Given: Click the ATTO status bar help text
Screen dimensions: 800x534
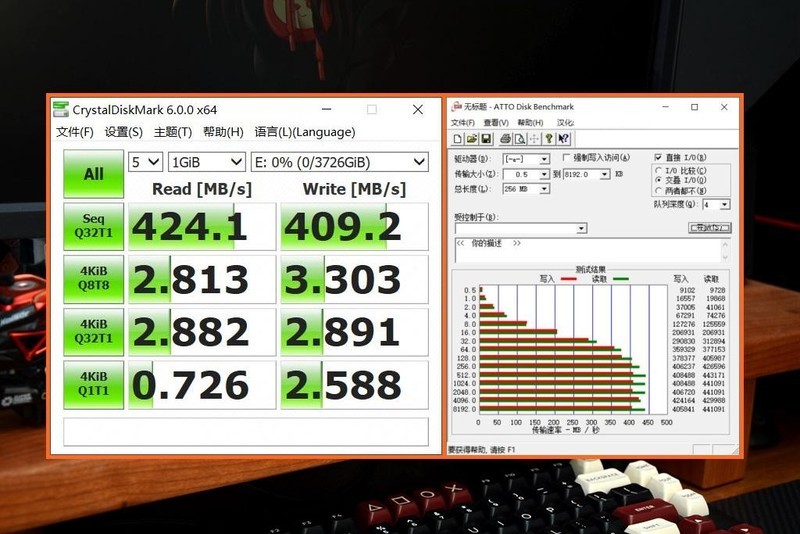Looking at the screenshot, I should (482, 449).
